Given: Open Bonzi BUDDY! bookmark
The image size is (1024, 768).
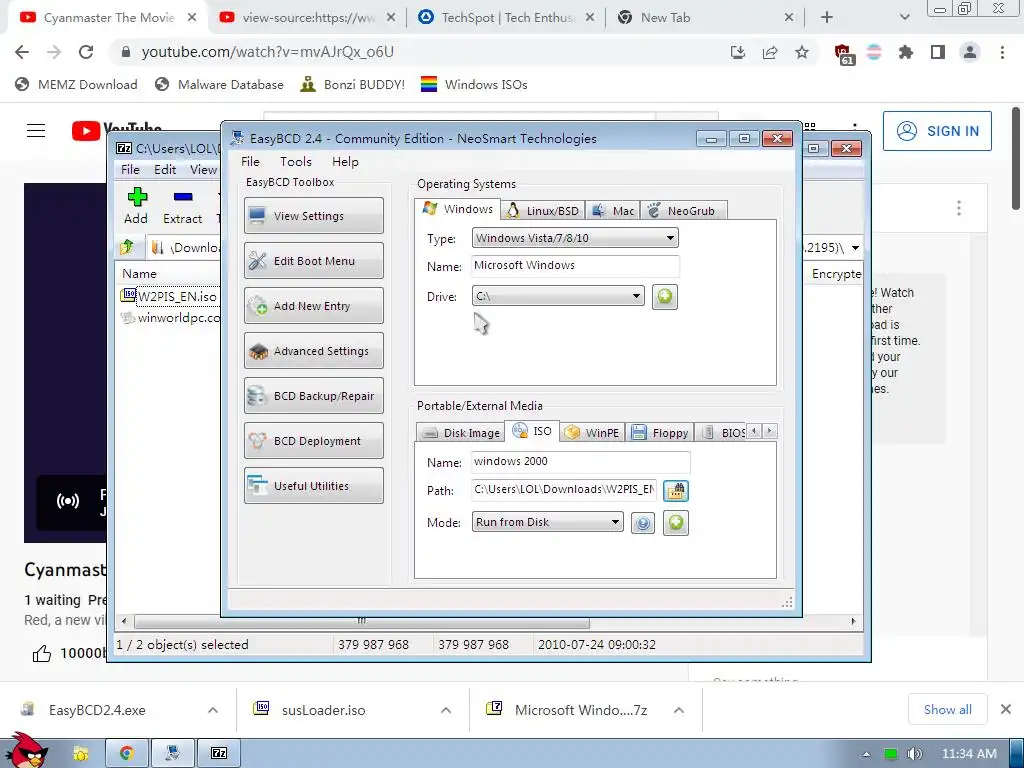Looking at the screenshot, I should (353, 84).
